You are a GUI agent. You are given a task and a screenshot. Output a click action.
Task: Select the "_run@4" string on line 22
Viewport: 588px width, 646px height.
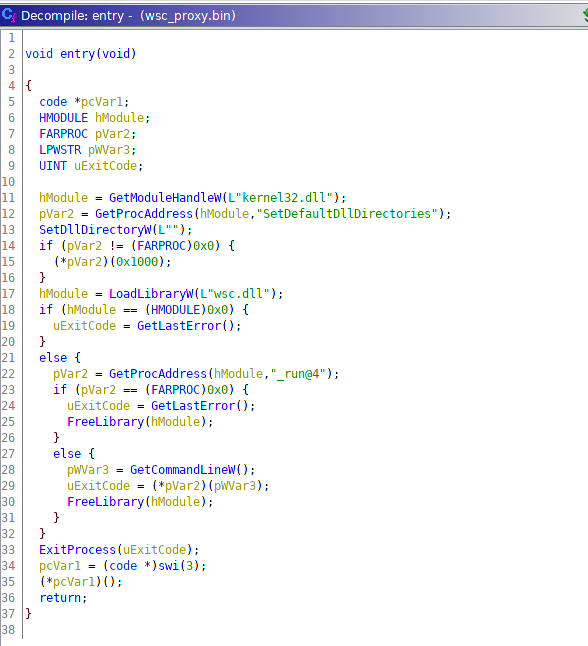(x=298, y=374)
